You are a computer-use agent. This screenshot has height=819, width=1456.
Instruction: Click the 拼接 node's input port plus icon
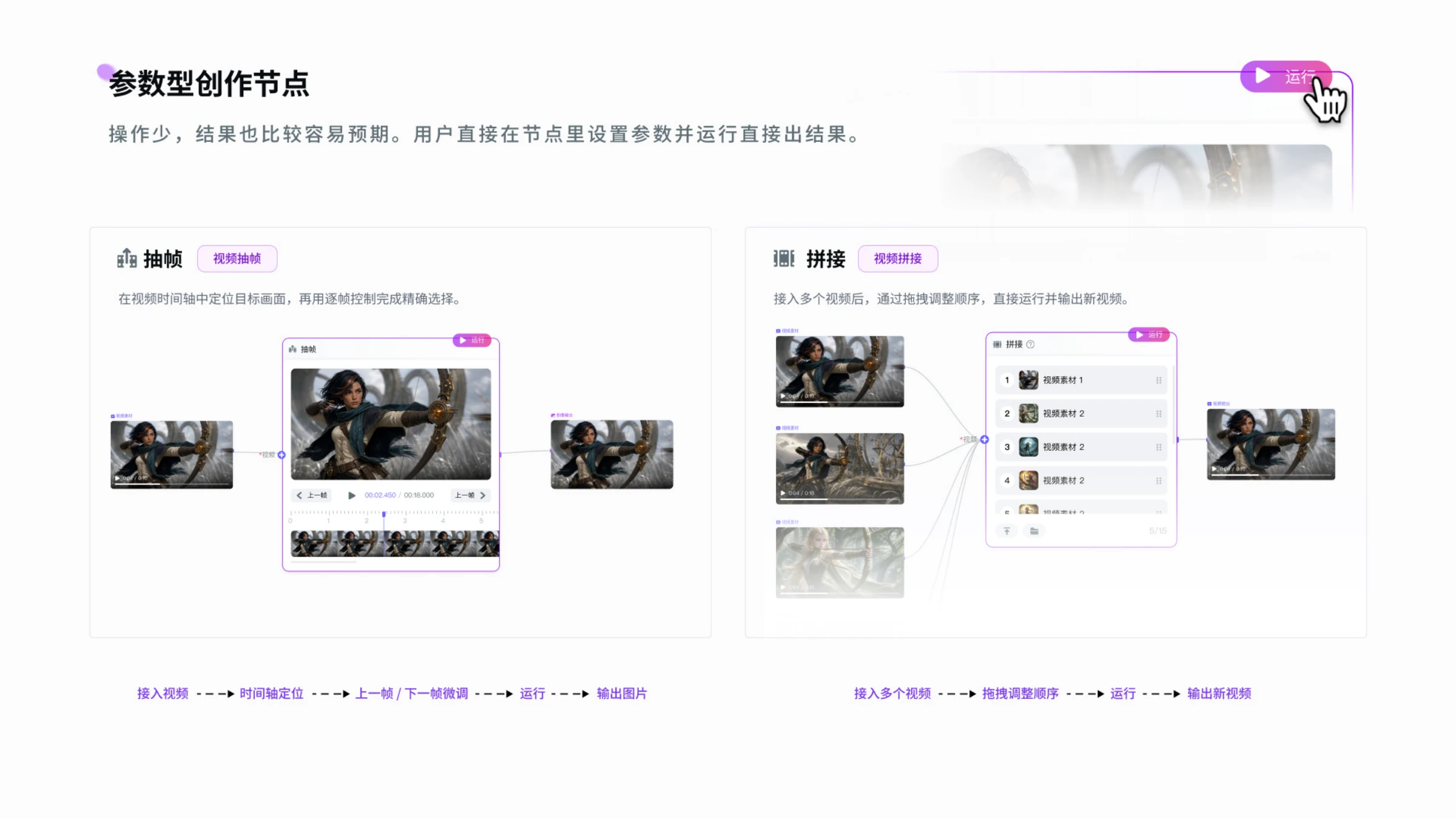tap(985, 440)
